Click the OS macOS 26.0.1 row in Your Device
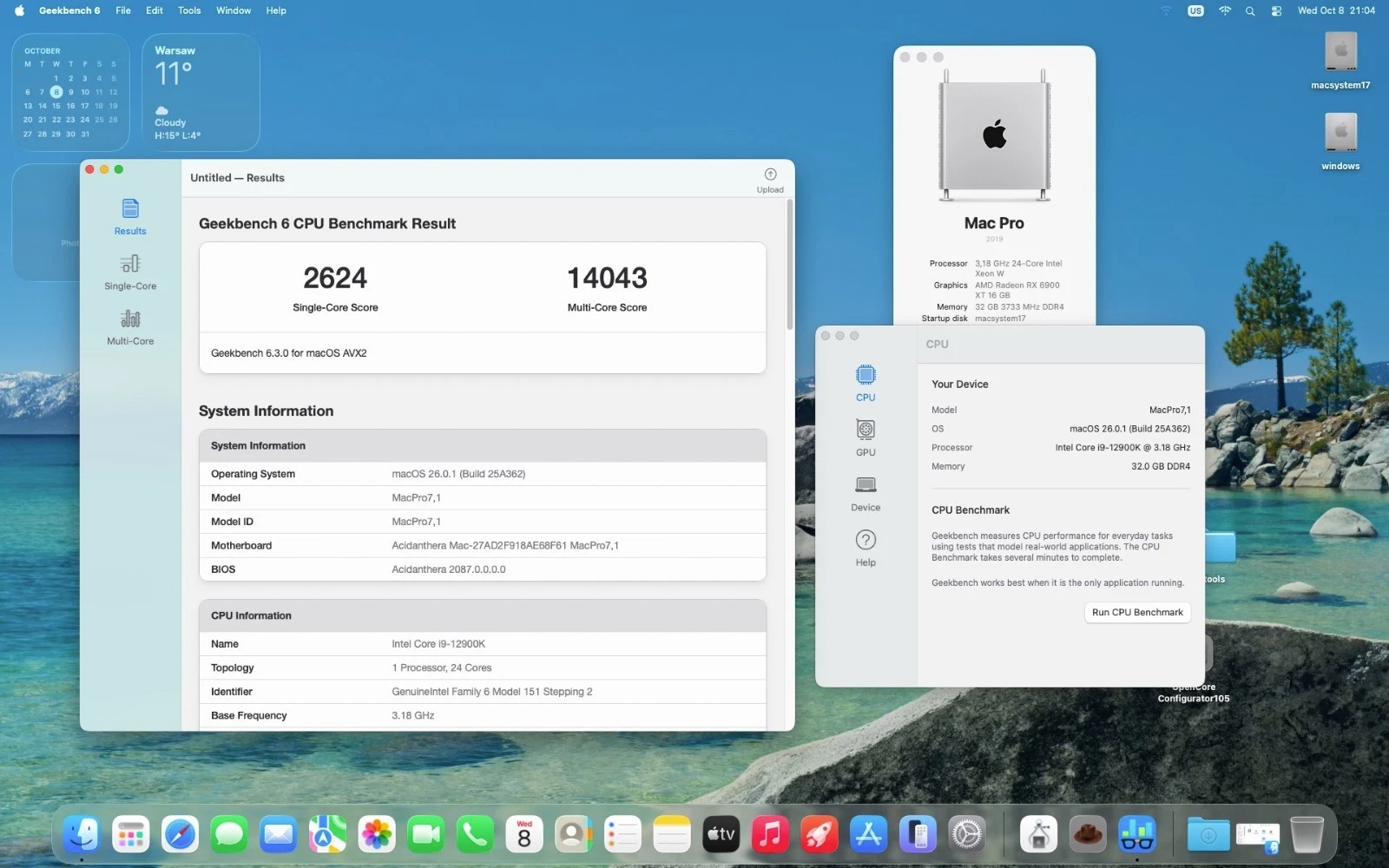Viewport: 1389px width, 868px height. coord(1061,429)
